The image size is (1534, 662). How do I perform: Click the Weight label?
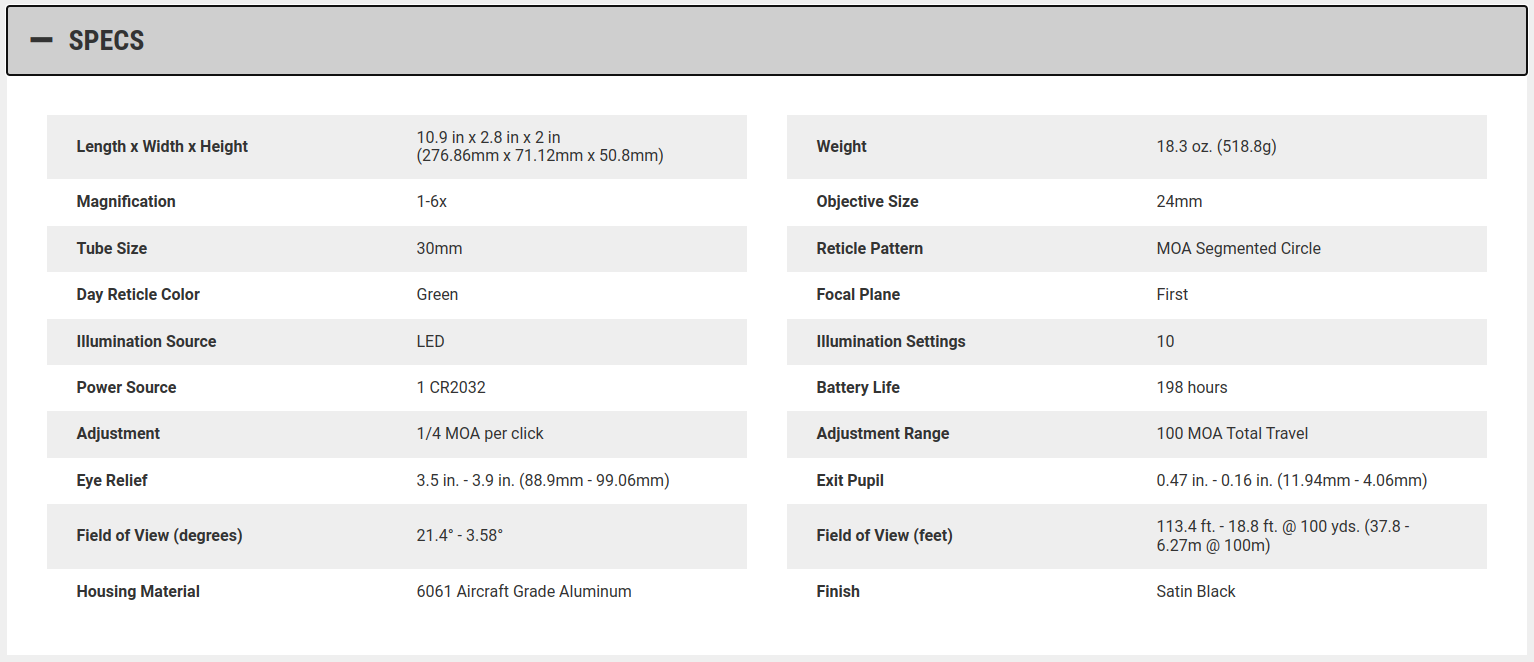[841, 147]
